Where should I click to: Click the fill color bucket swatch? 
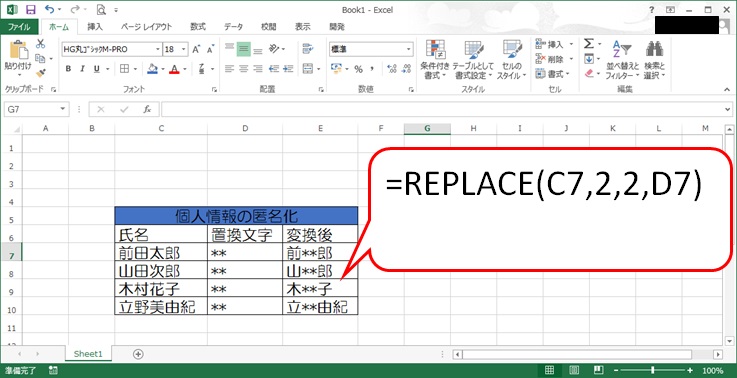coord(152,69)
